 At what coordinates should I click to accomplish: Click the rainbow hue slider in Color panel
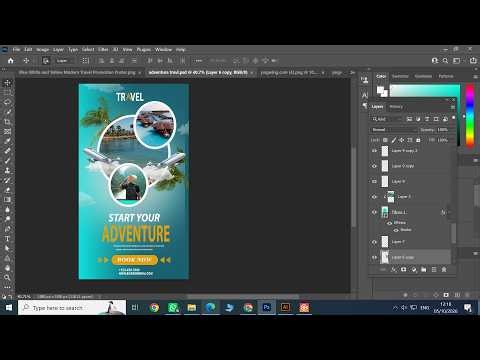(470, 115)
